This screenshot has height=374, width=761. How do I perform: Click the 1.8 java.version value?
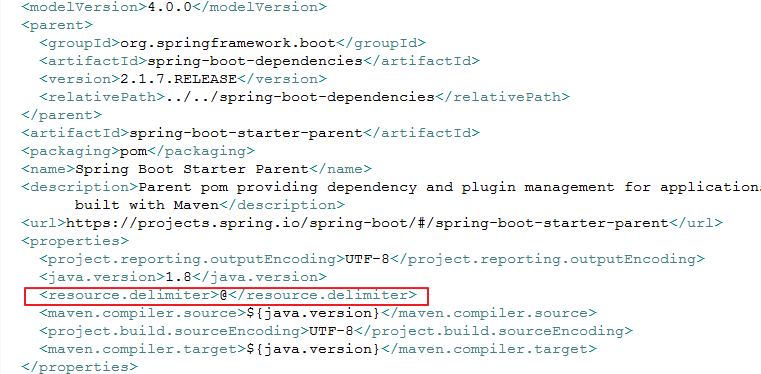178,276
